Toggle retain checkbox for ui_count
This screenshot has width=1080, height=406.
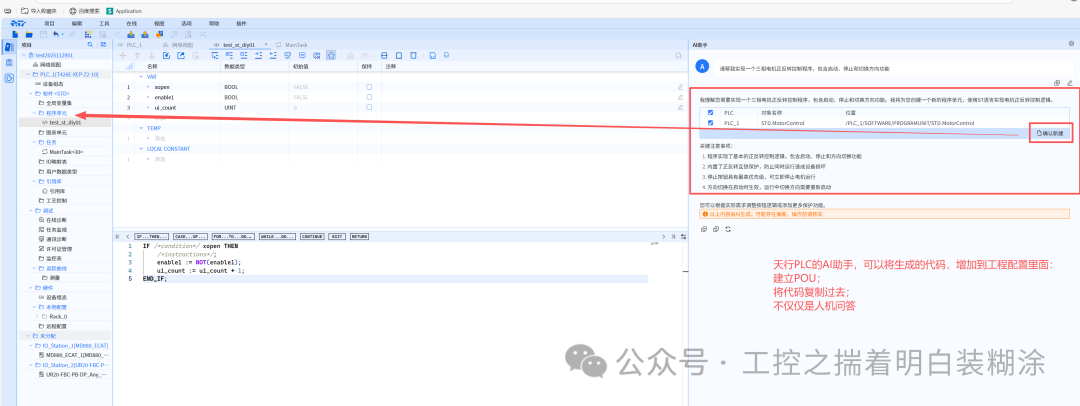pos(368,108)
